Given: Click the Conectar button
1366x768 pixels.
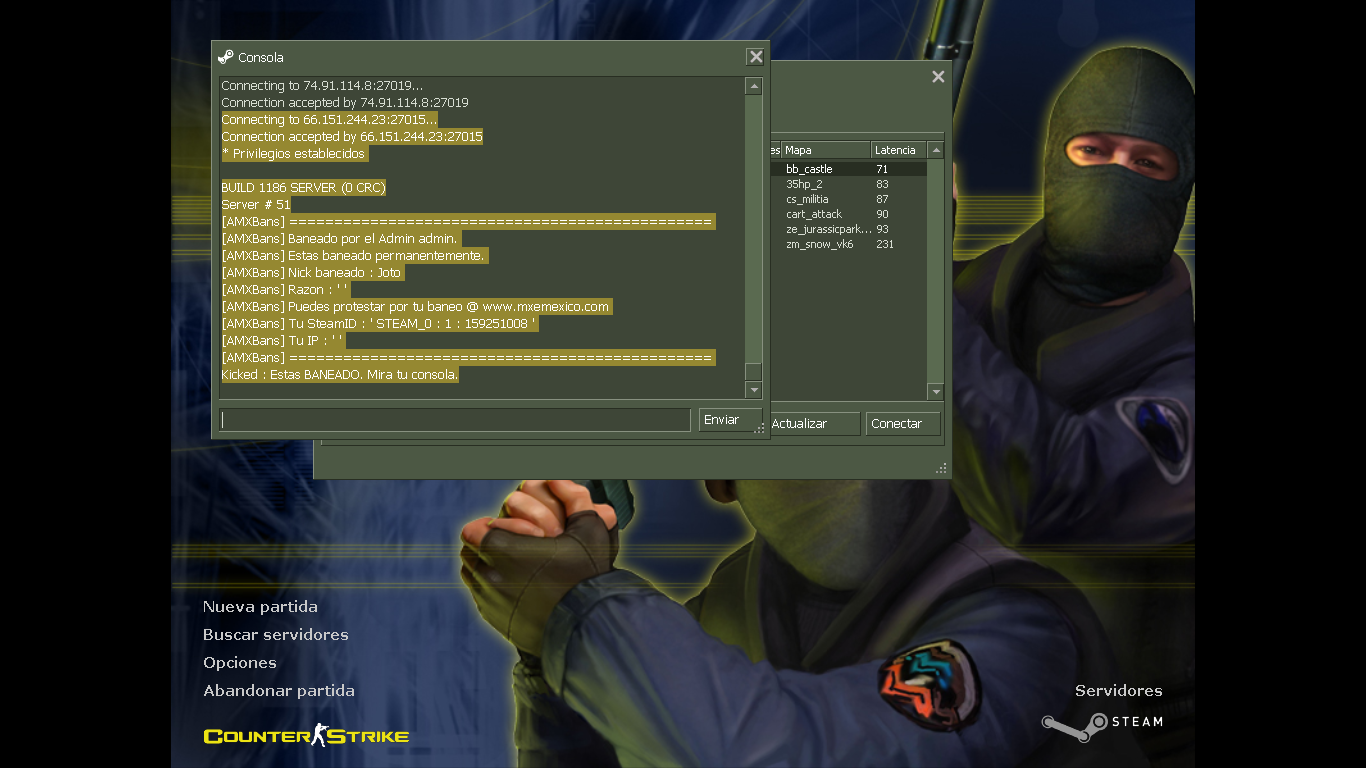Looking at the screenshot, I should click(x=903, y=424).
